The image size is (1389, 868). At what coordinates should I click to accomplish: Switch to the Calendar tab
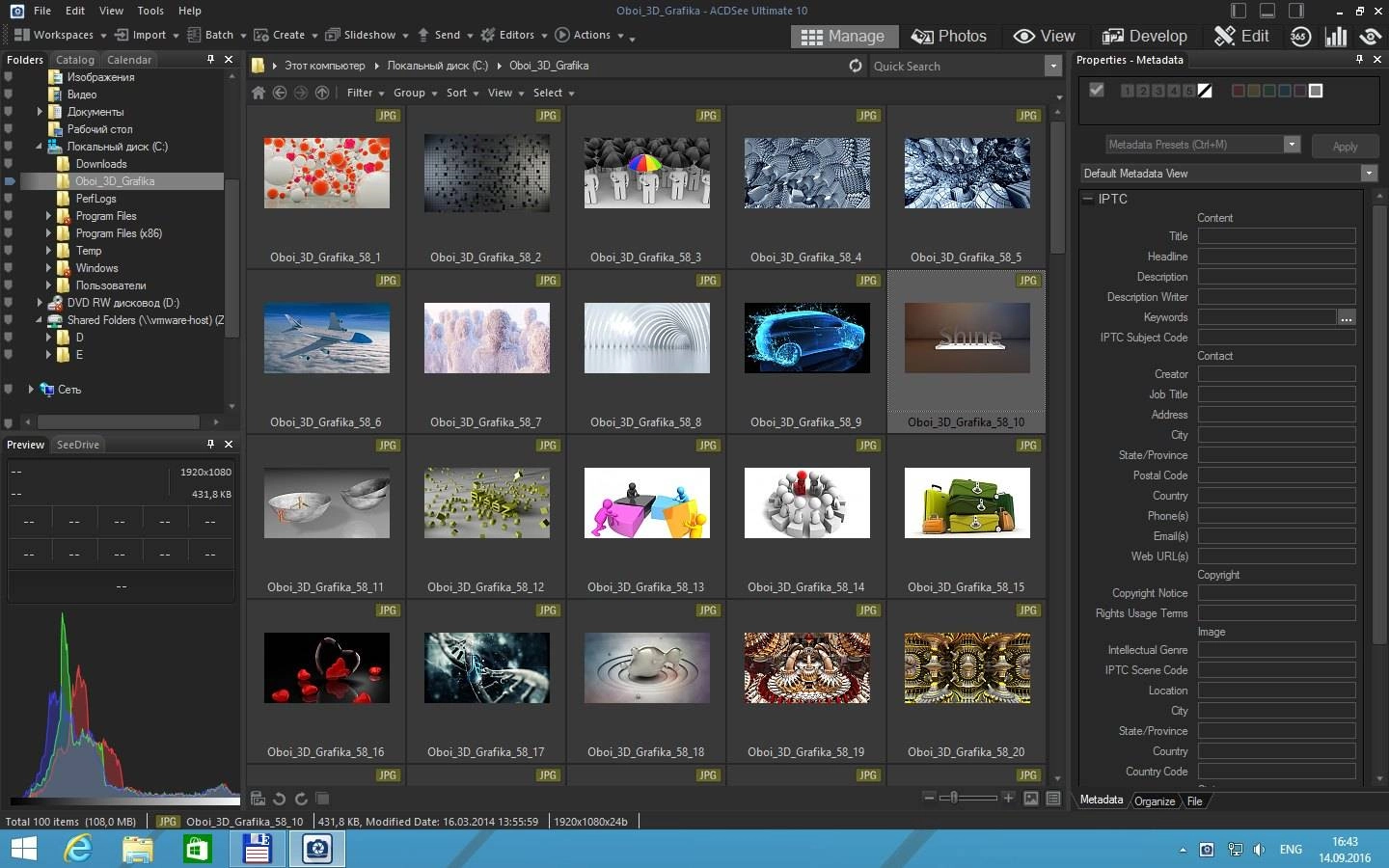[x=129, y=60]
